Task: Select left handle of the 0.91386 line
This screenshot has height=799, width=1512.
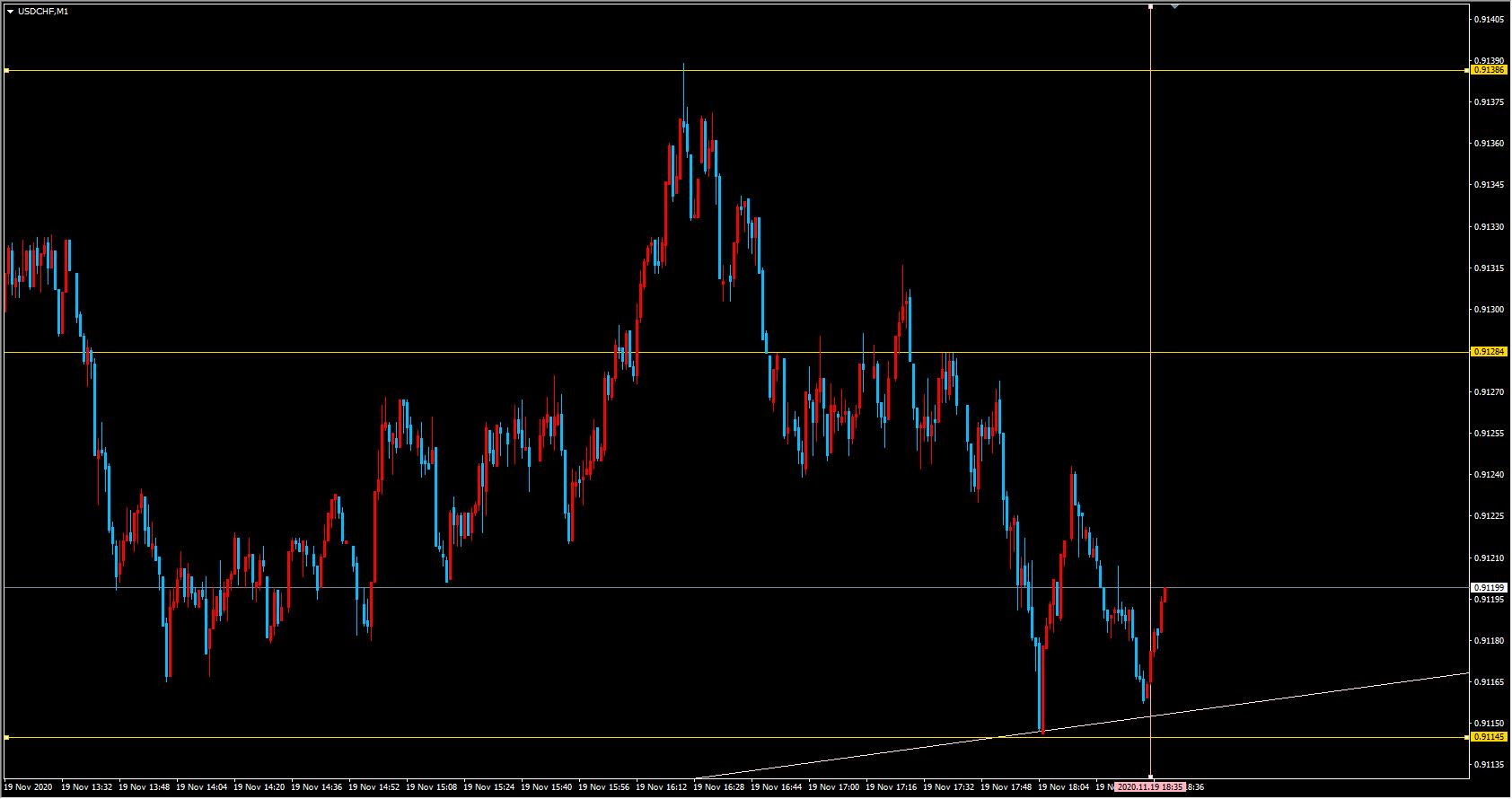Action: click(6, 70)
